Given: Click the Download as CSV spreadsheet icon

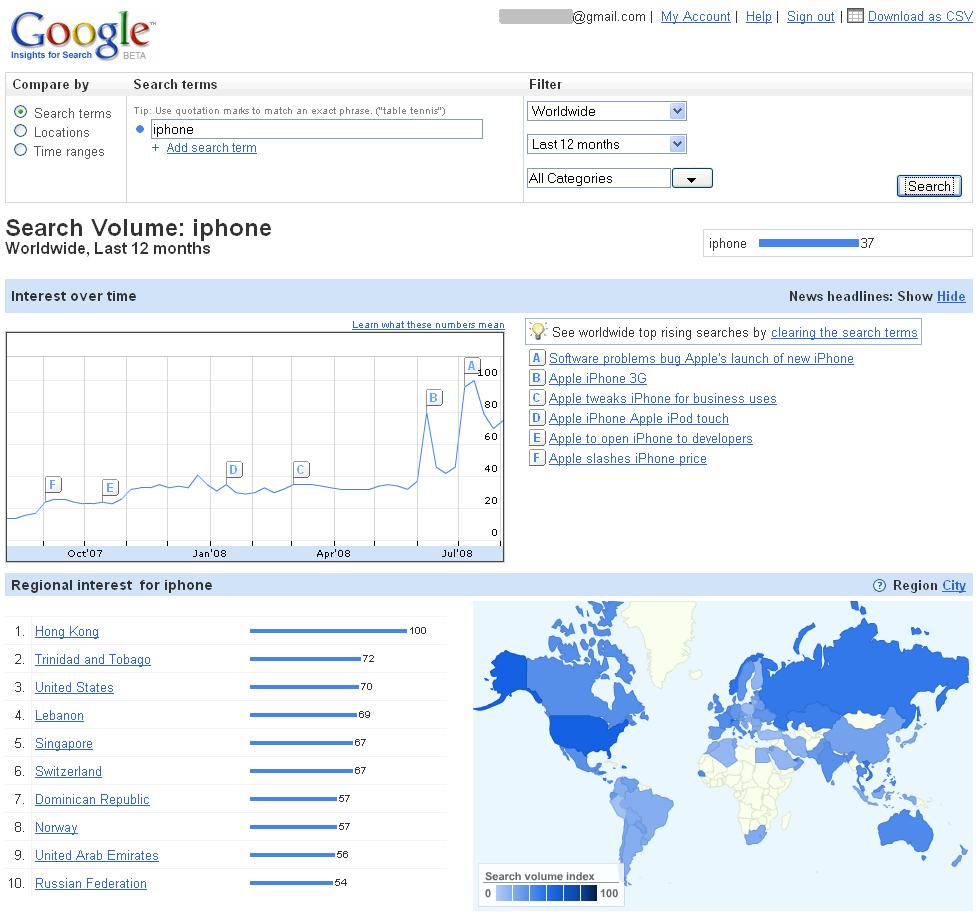Looking at the screenshot, I should tap(855, 16).
